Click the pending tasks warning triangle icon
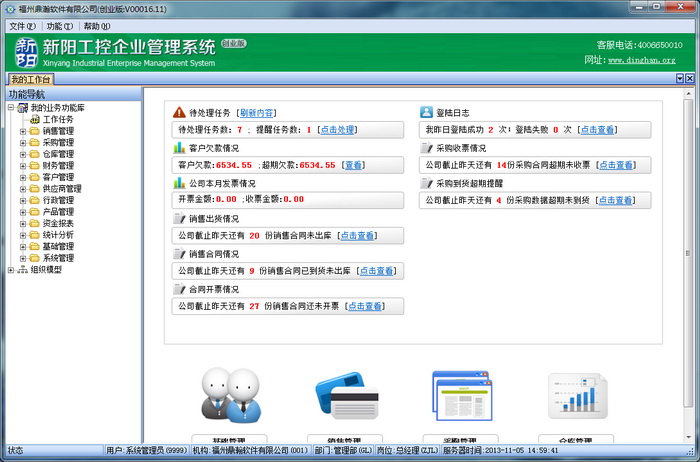The height and width of the screenshot is (462, 700). (179, 112)
